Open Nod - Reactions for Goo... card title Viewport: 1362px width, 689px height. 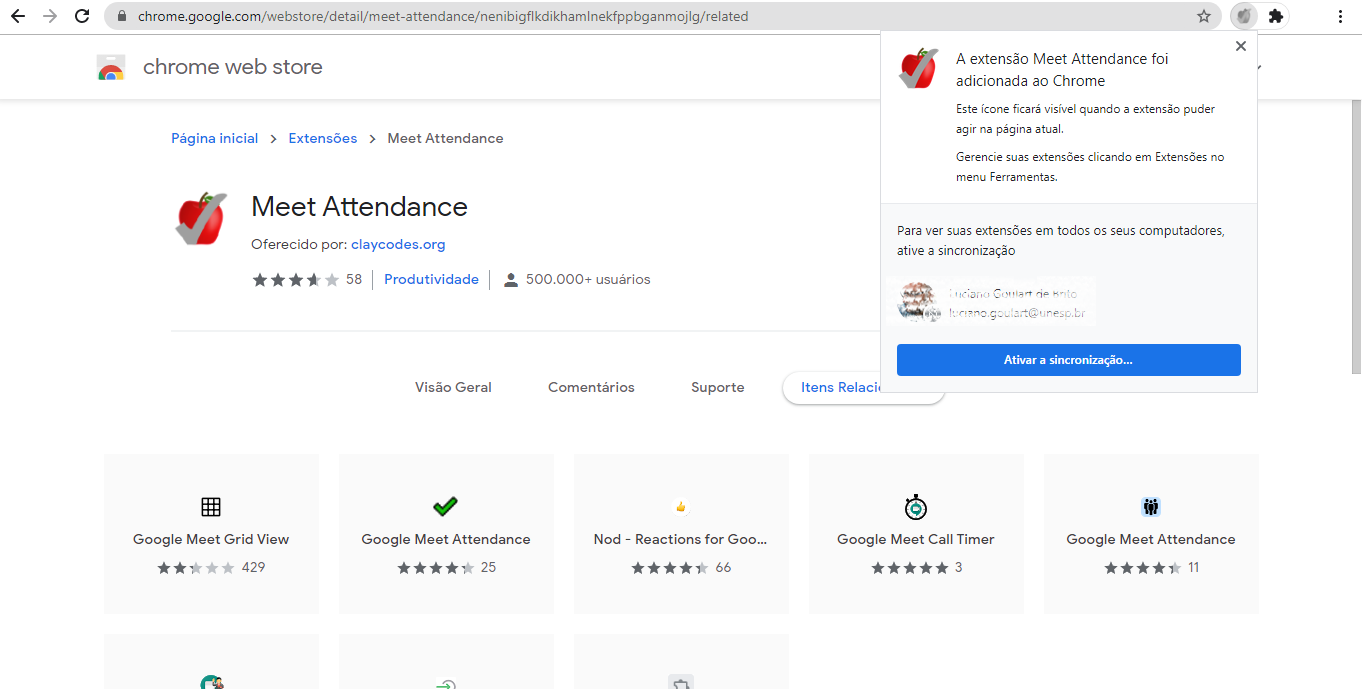pos(681,539)
